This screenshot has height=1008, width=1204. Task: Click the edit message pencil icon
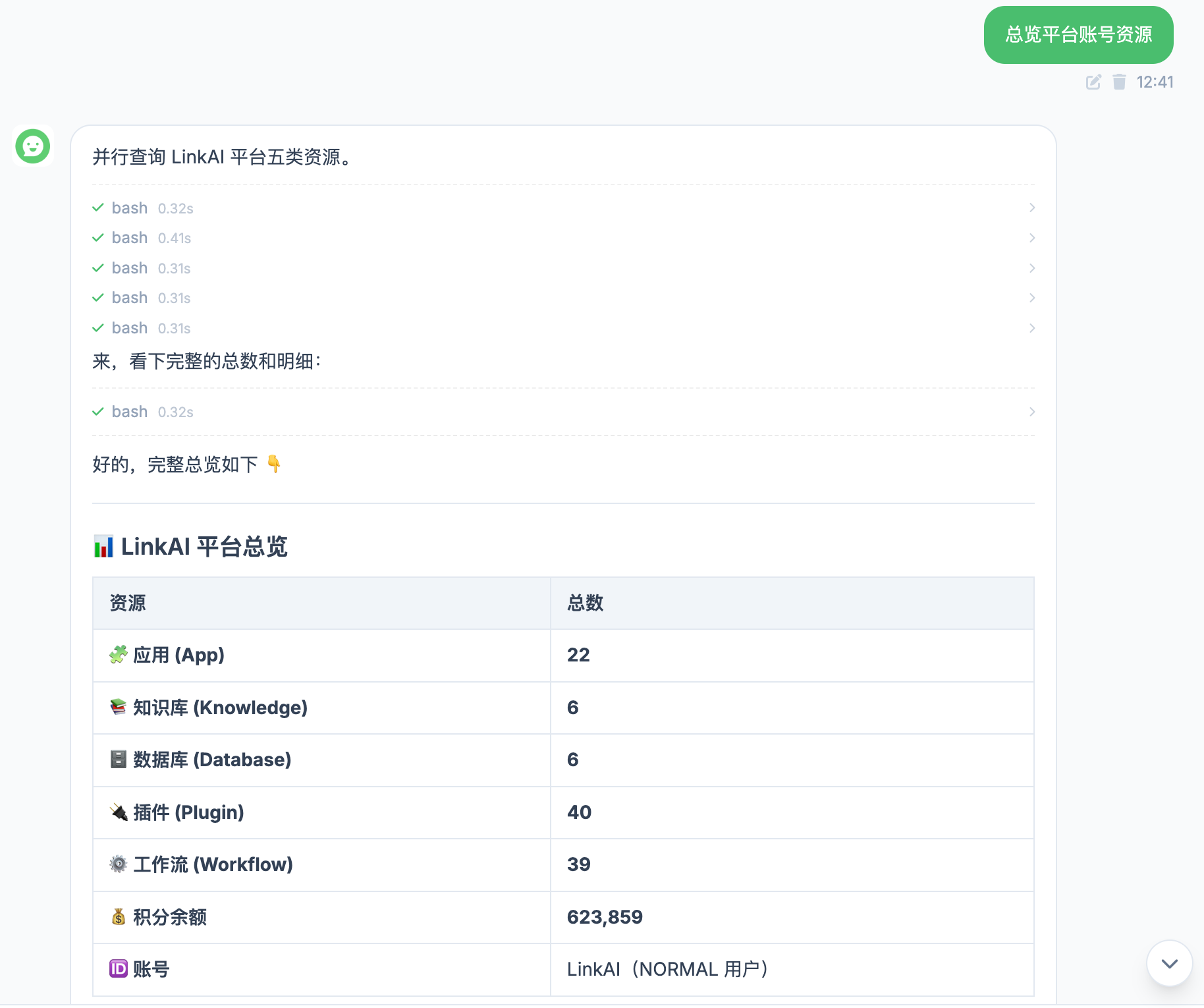(1093, 82)
